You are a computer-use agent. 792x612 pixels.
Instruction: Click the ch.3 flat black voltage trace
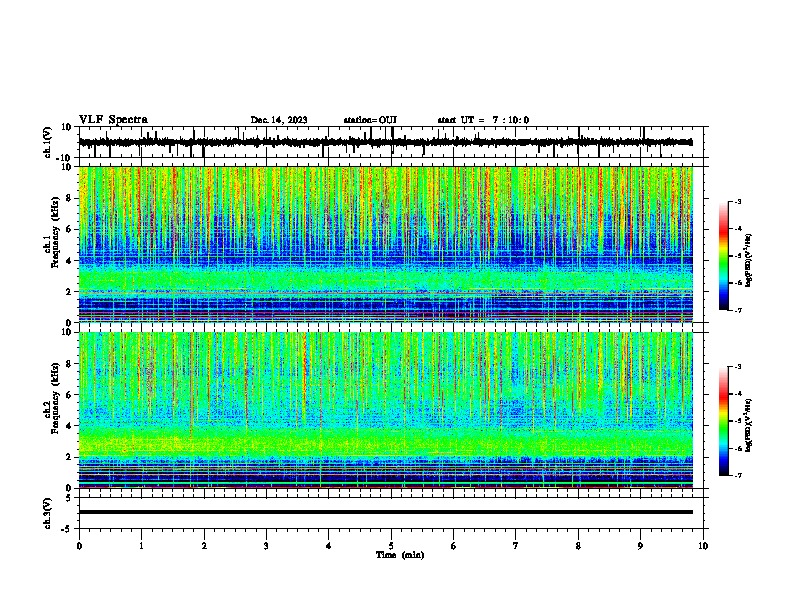[x=385, y=512]
